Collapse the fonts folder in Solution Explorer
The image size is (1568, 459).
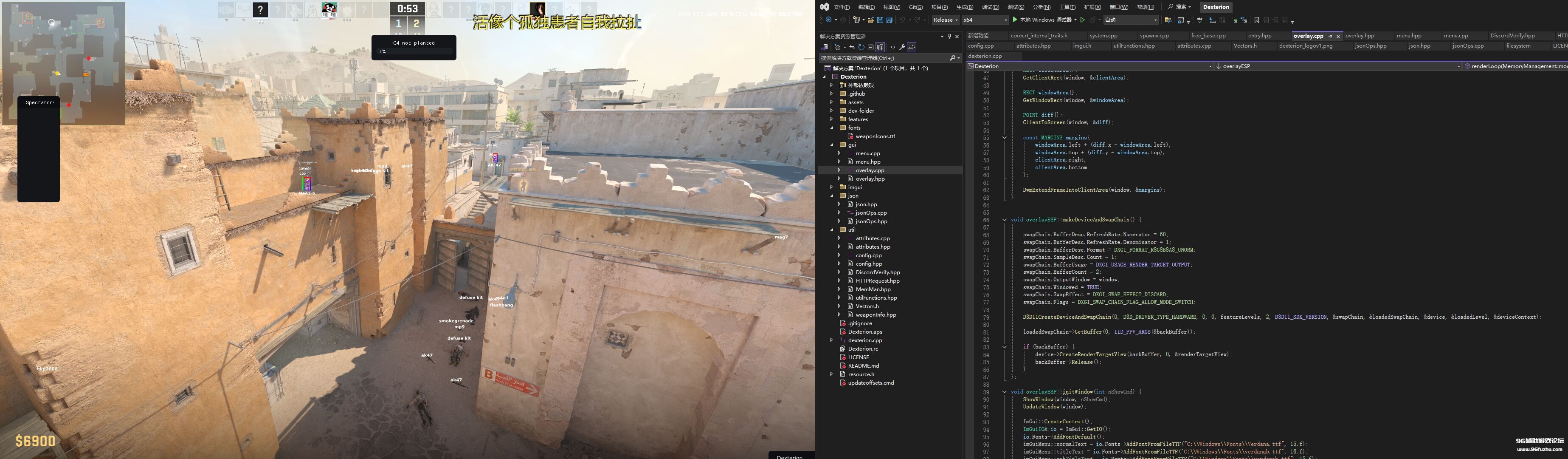pyautogui.click(x=832, y=128)
